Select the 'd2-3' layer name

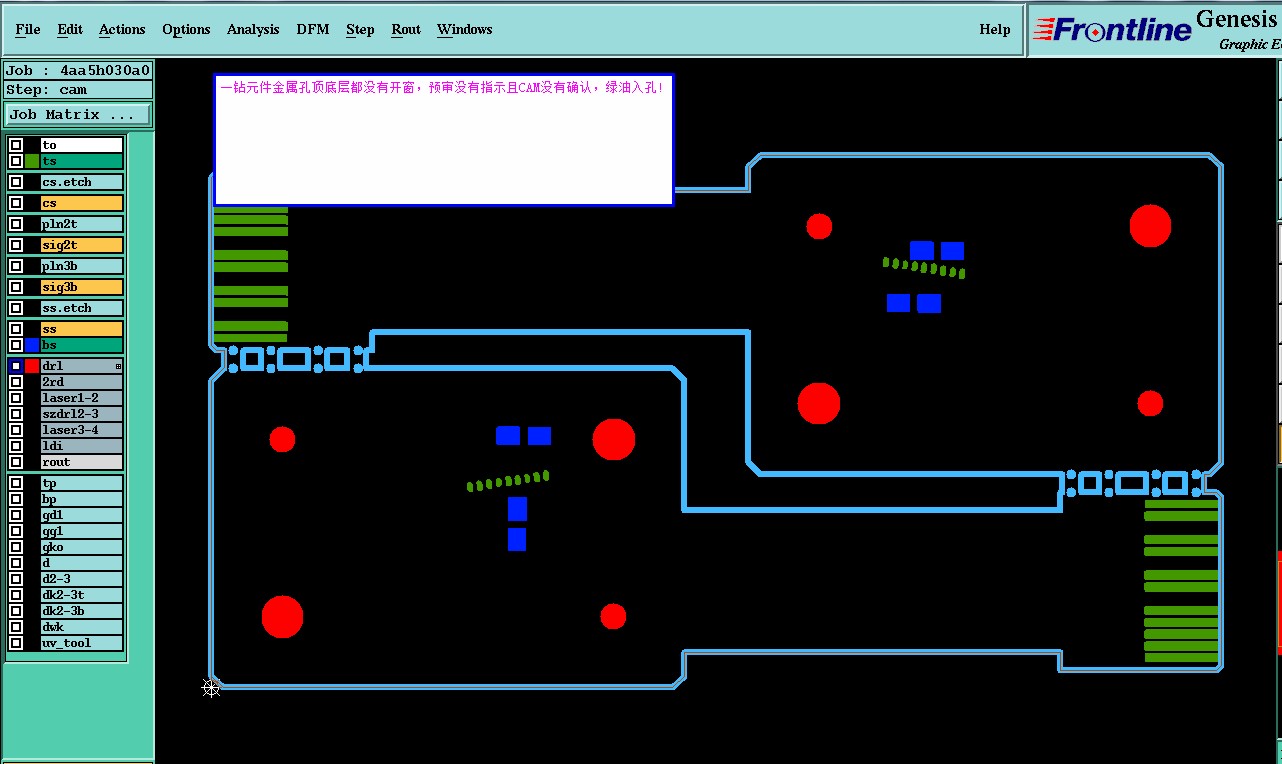tap(82, 579)
